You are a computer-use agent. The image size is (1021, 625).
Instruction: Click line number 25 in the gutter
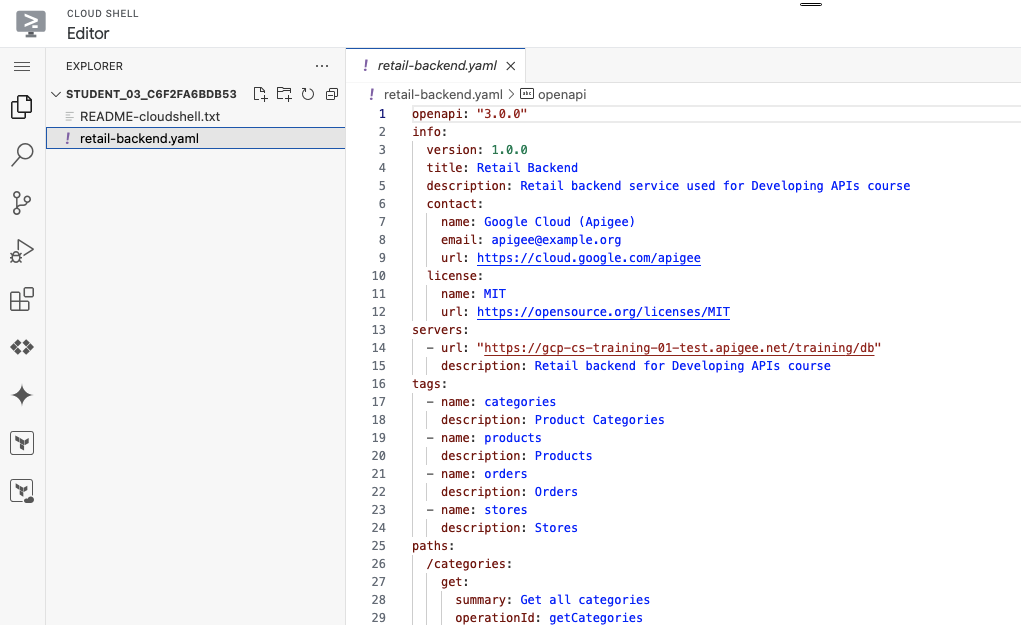coord(379,546)
